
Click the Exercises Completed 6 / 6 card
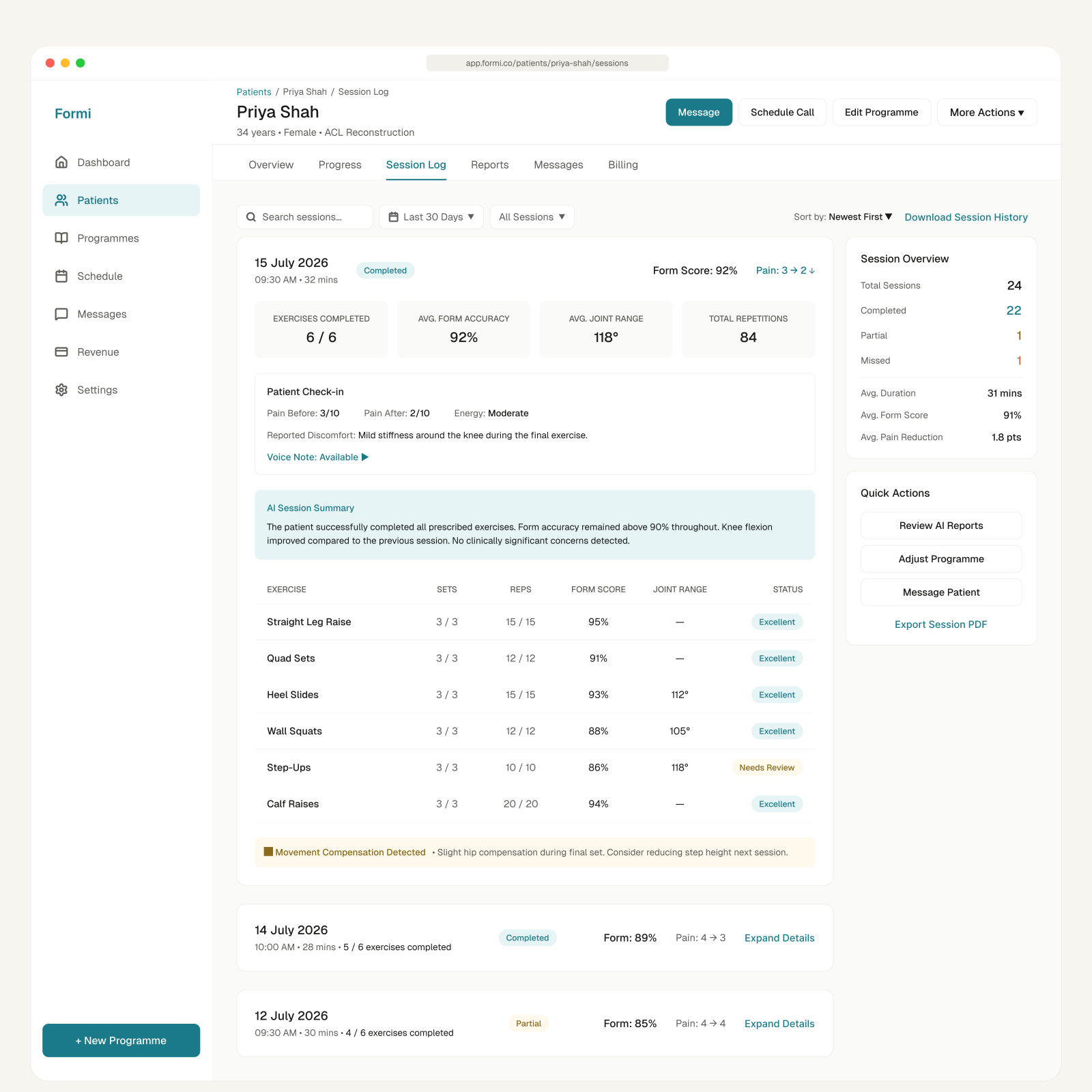coord(321,329)
